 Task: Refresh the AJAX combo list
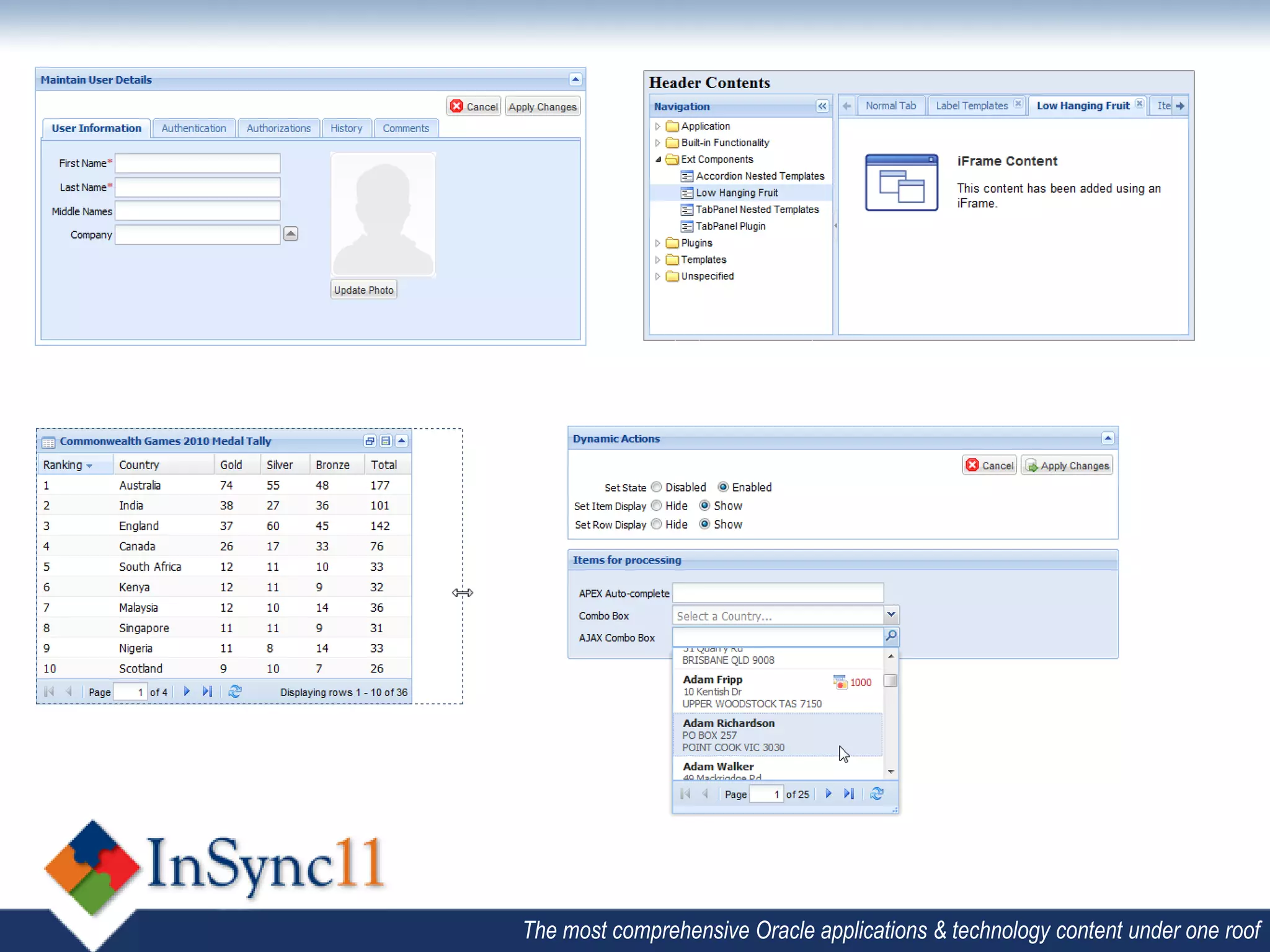877,794
